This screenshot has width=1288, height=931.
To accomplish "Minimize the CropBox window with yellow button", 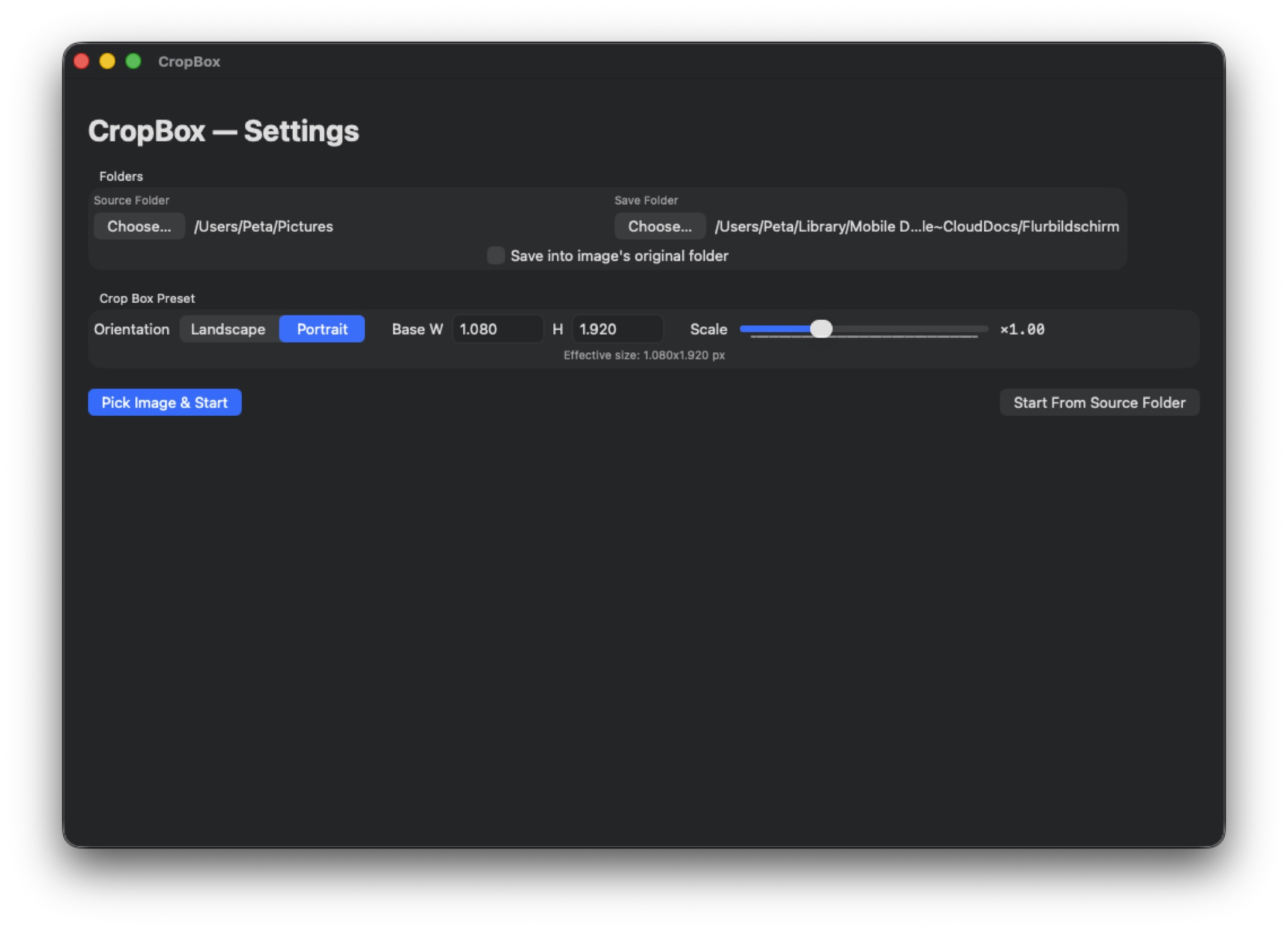I will pyautogui.click(x=107, y=61).
